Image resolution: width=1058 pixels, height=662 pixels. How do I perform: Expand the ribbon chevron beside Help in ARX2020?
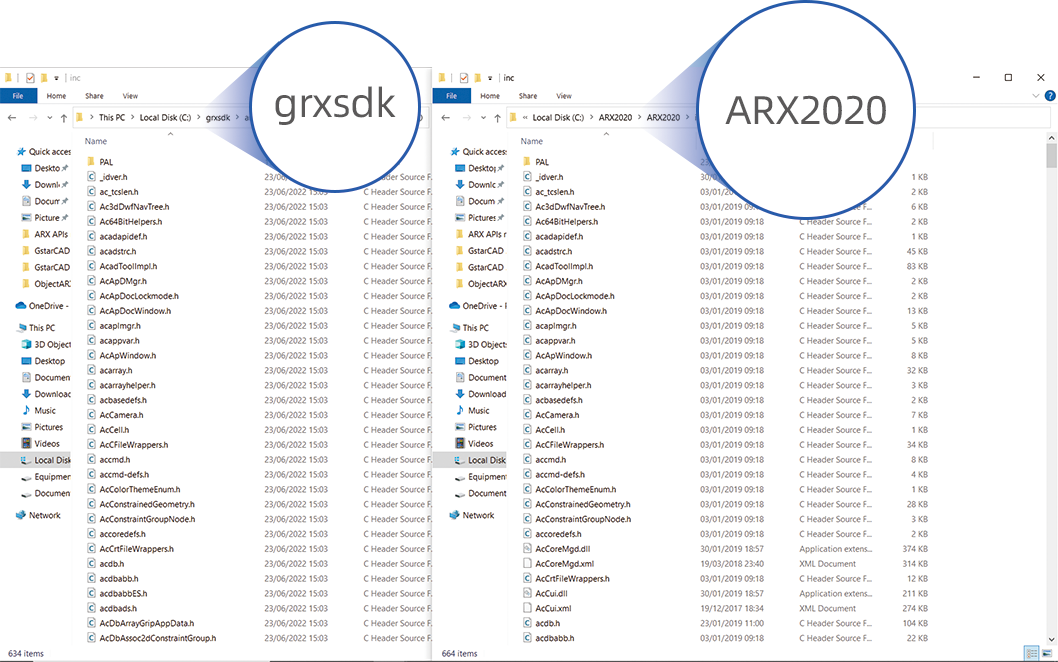coord(1036,96)
